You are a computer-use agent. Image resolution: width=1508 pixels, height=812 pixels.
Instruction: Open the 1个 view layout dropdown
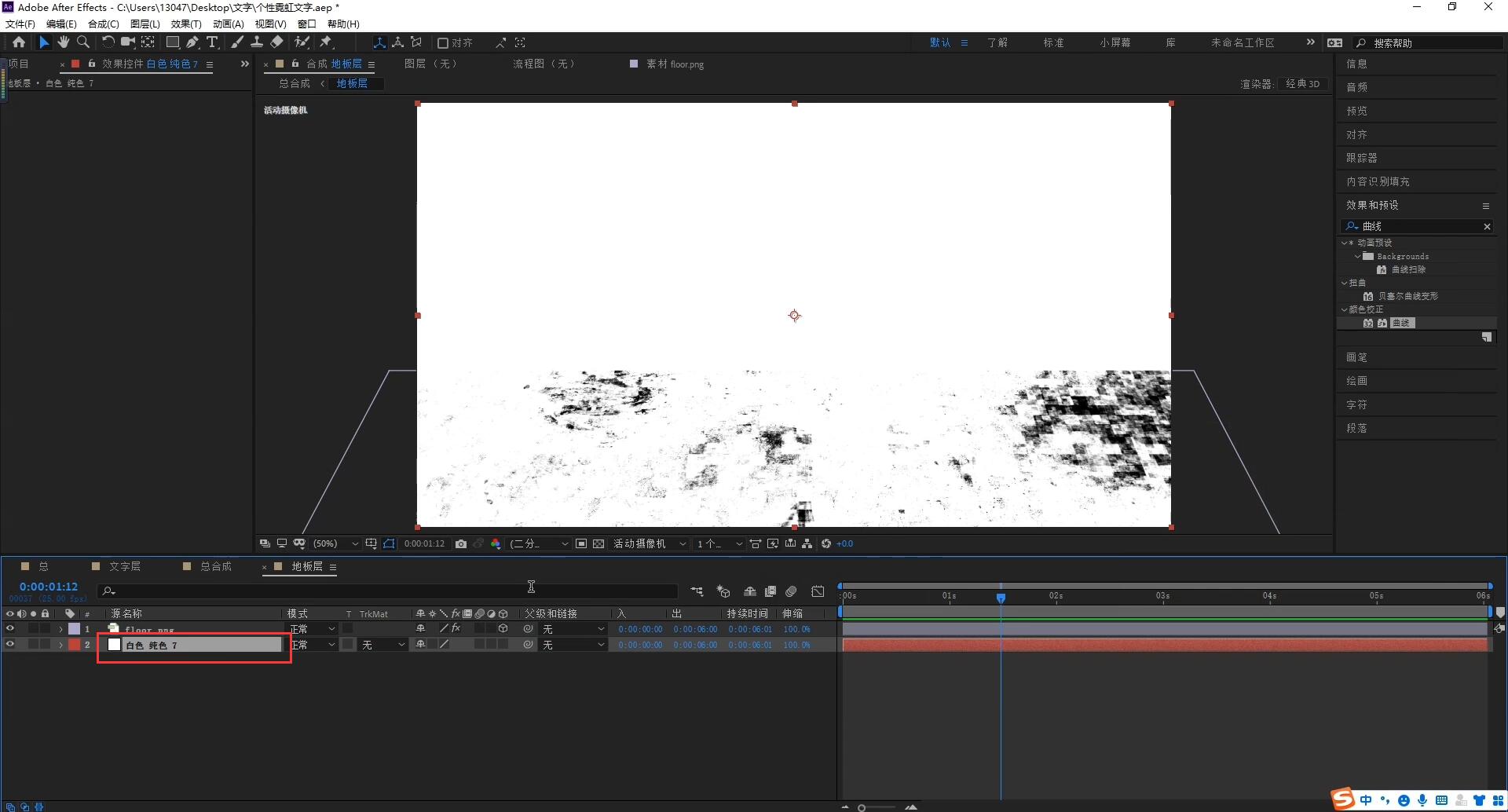(719, 543)
